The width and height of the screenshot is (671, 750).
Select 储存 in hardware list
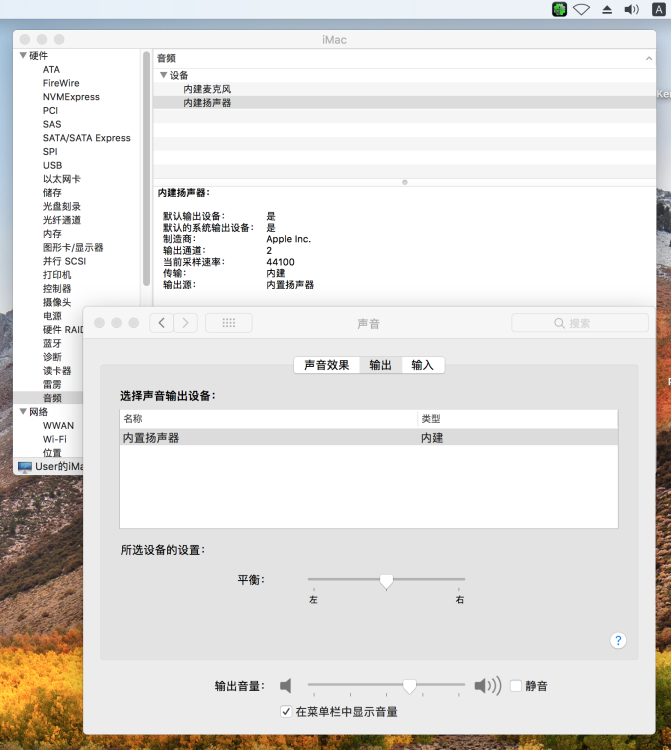[x=52, y=193]
